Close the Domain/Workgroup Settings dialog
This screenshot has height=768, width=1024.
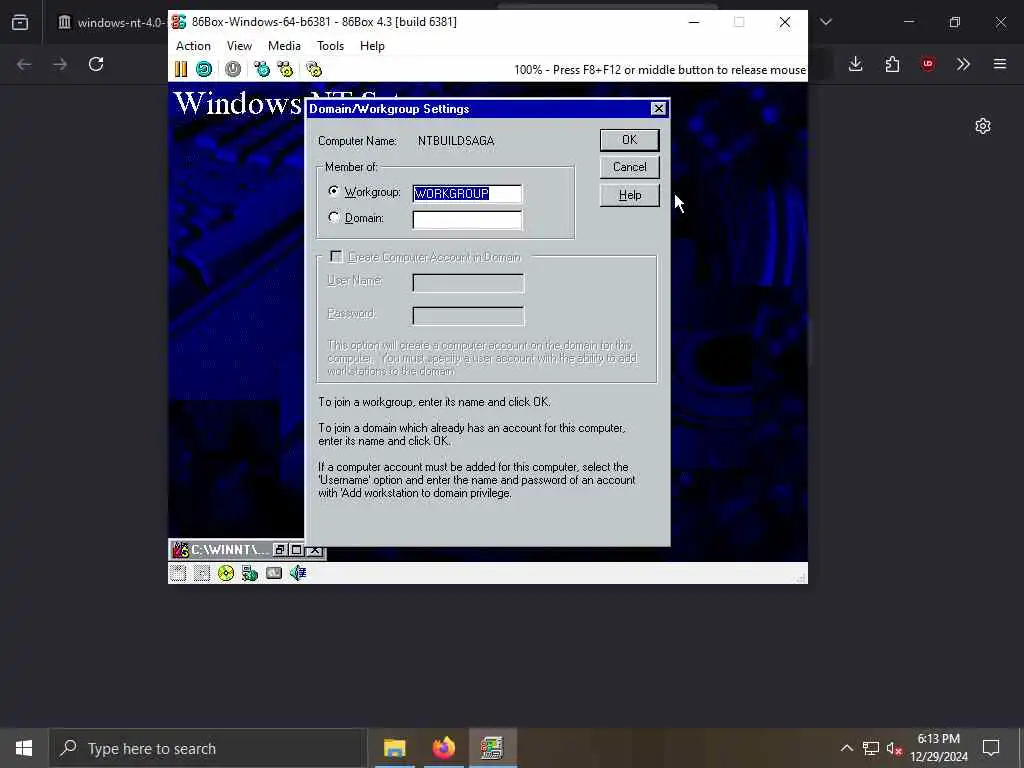pos(659,109)
